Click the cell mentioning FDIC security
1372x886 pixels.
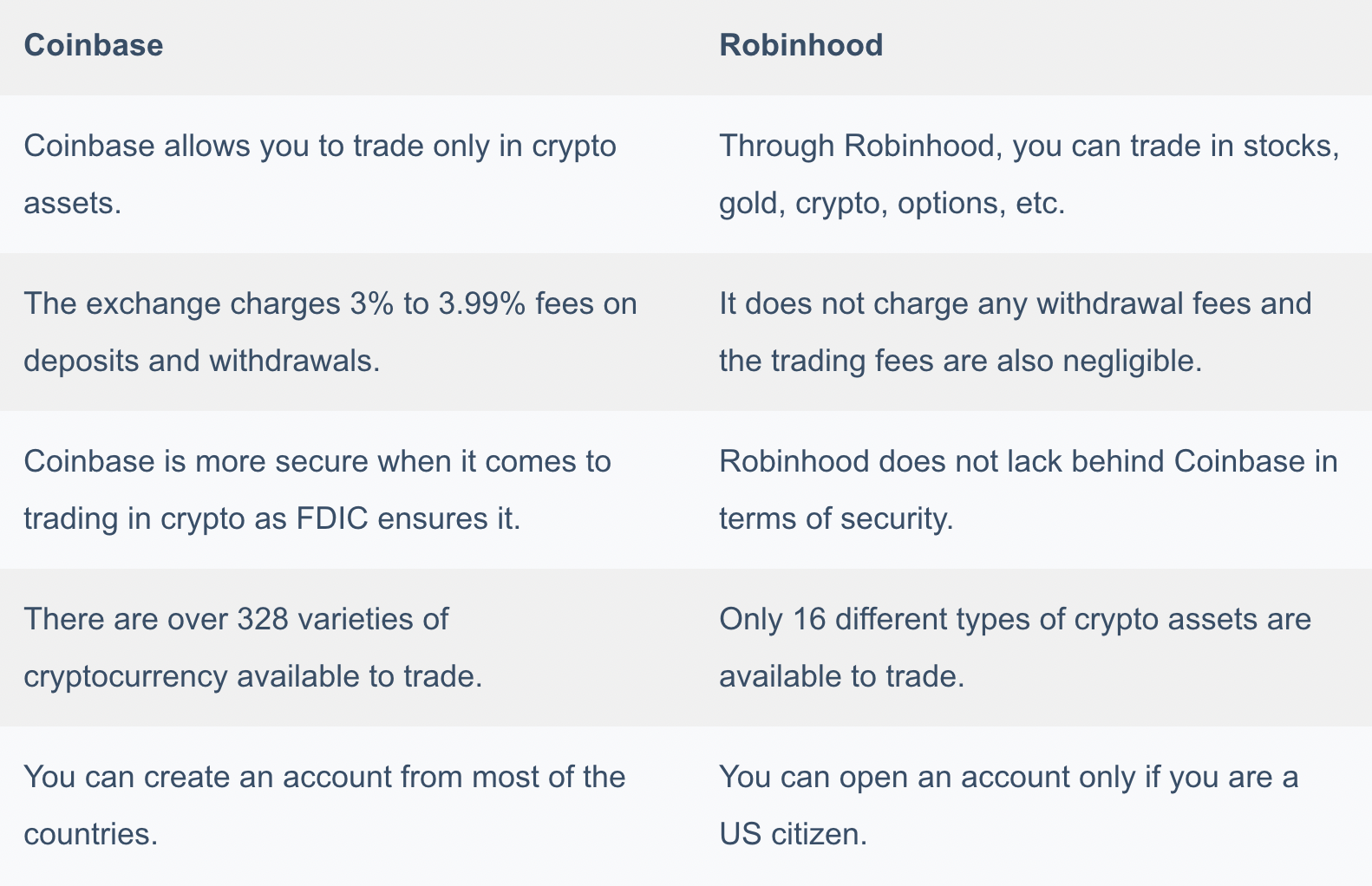coord(317,490)
